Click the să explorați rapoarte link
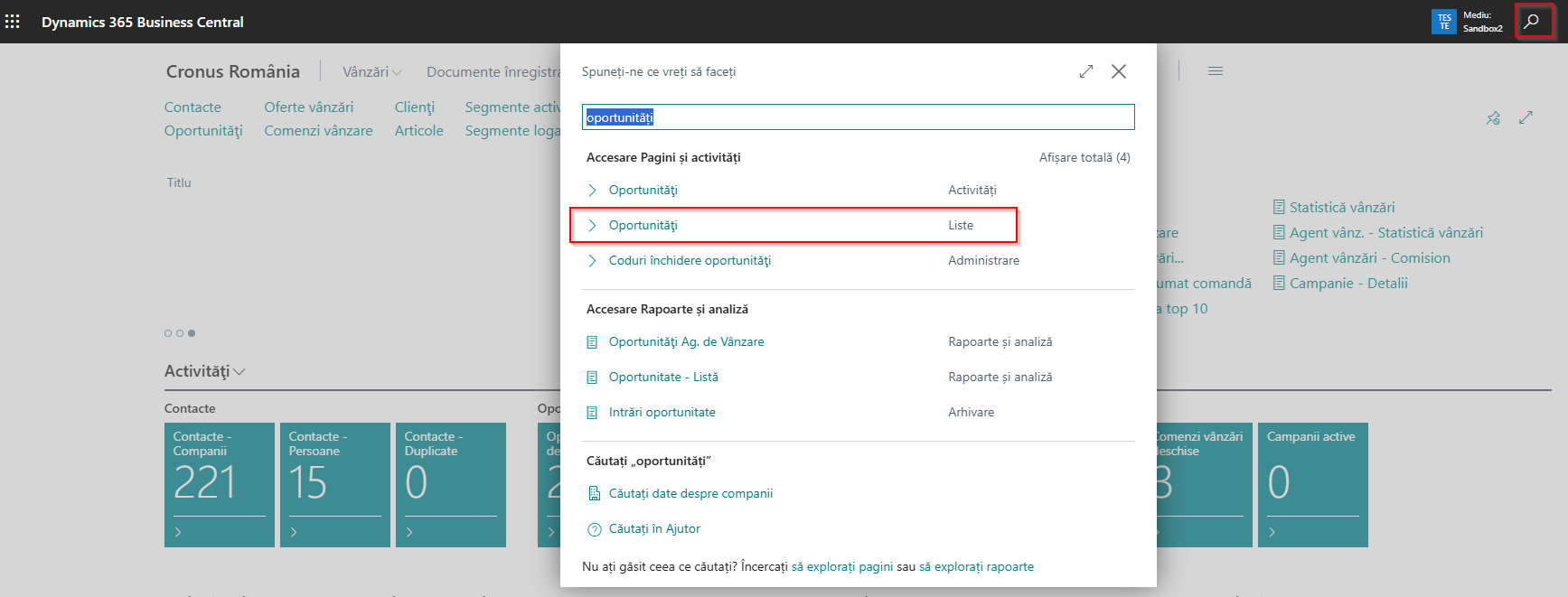Screen dimensions: 1568x597 click(x=976, y=567)
